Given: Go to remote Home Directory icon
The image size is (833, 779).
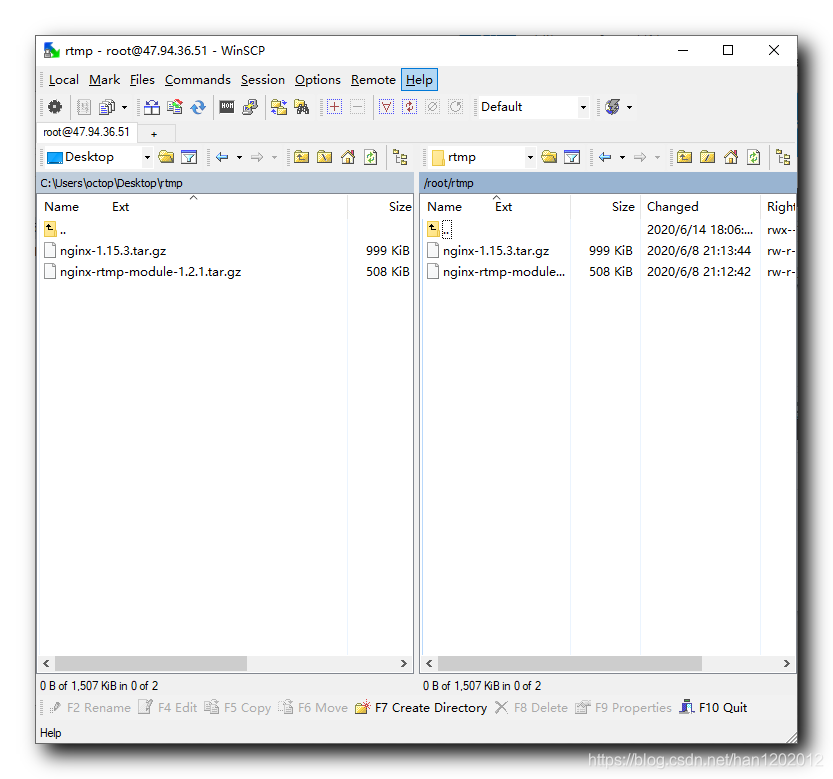Looking at the screenshot, I should [731, 157].
